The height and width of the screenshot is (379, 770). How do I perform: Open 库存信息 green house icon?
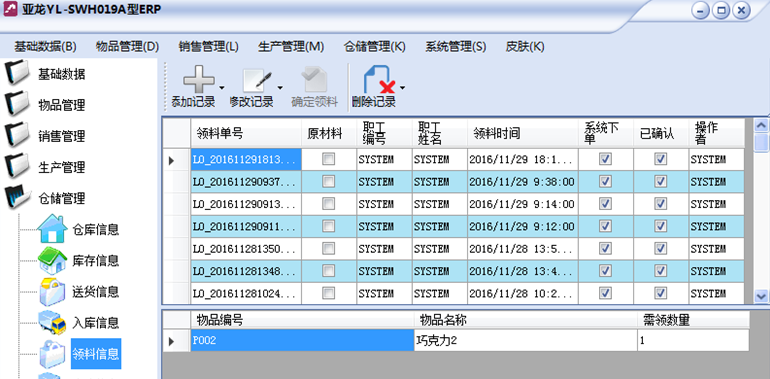pos(52,260)
